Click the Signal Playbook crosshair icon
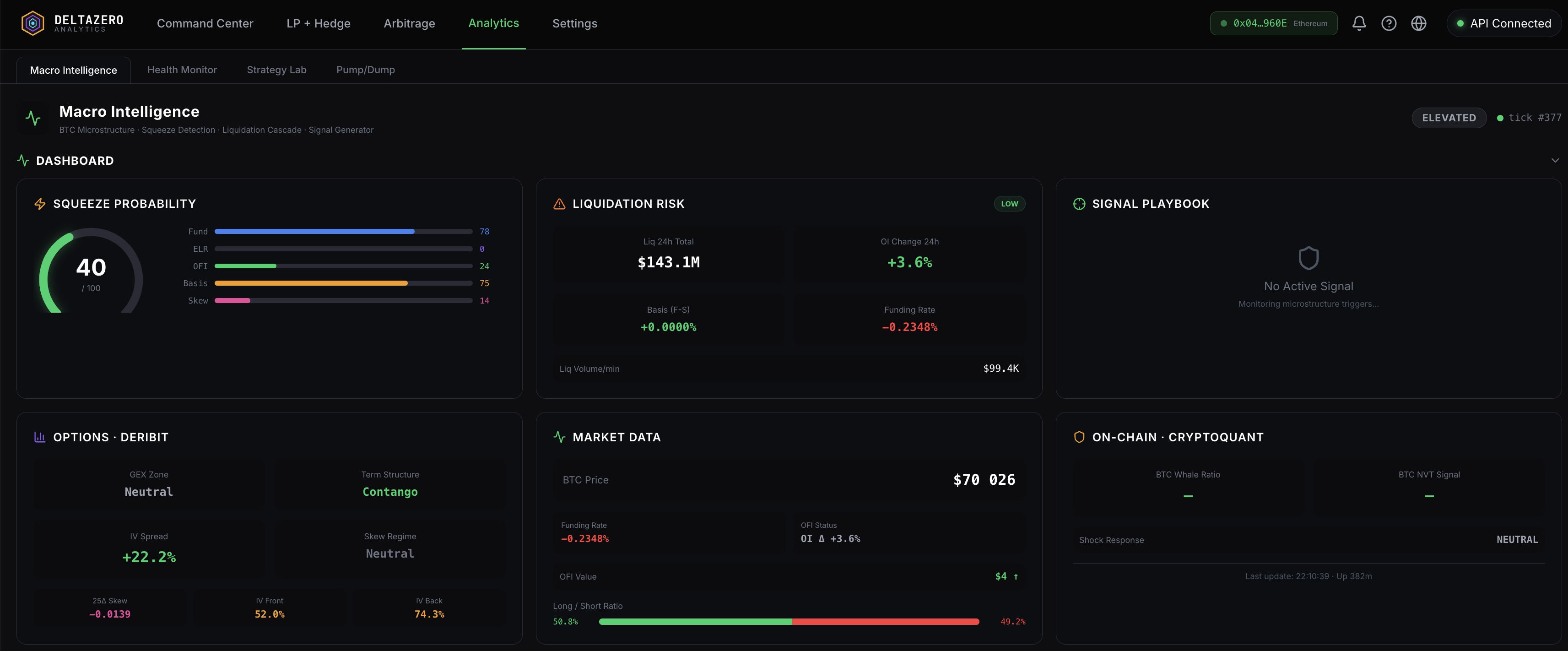1568x651 pixels. tap(1079, 204)
